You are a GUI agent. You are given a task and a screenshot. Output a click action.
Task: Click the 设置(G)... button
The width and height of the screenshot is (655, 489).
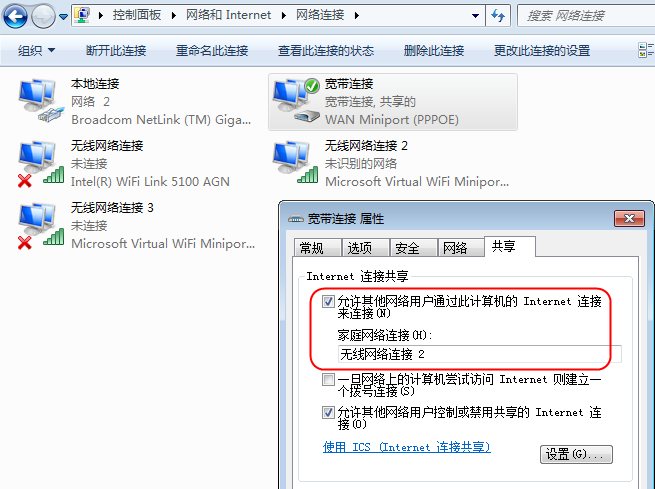coord(576,454)
